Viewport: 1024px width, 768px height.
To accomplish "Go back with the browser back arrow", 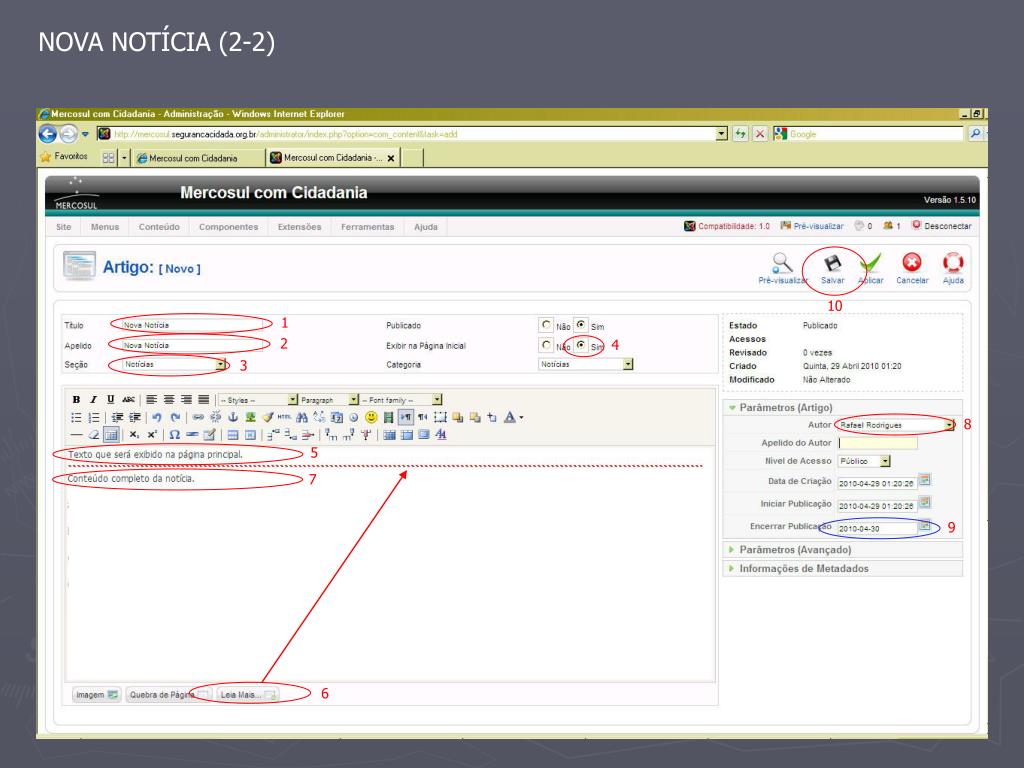I will [48, 134].
